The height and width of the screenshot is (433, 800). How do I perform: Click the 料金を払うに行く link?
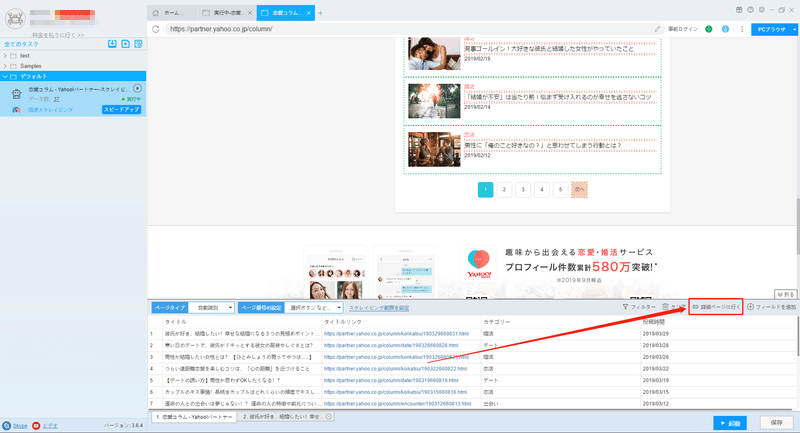(58, 35)
